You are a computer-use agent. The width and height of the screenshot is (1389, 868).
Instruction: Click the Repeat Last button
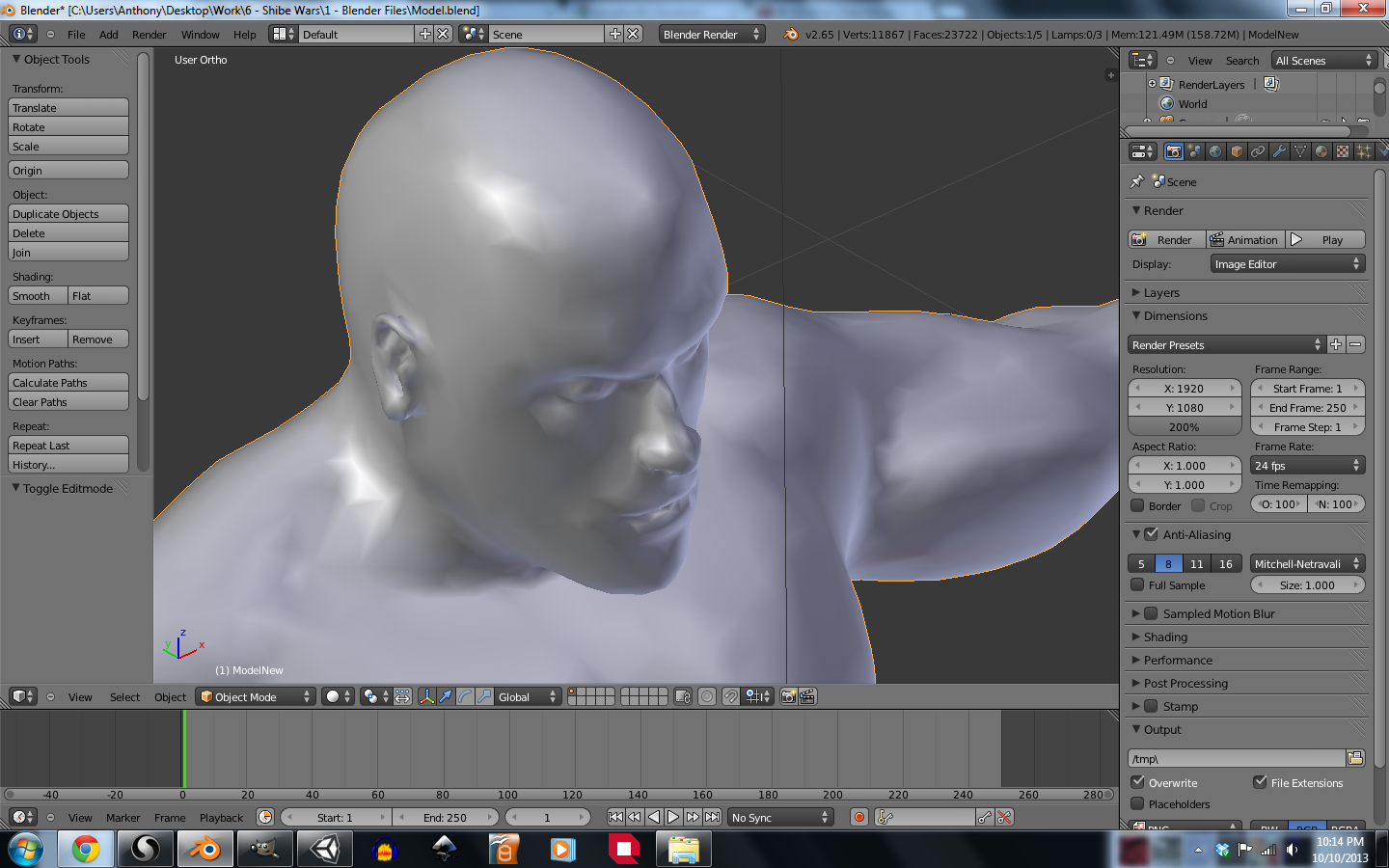[68, 445]
